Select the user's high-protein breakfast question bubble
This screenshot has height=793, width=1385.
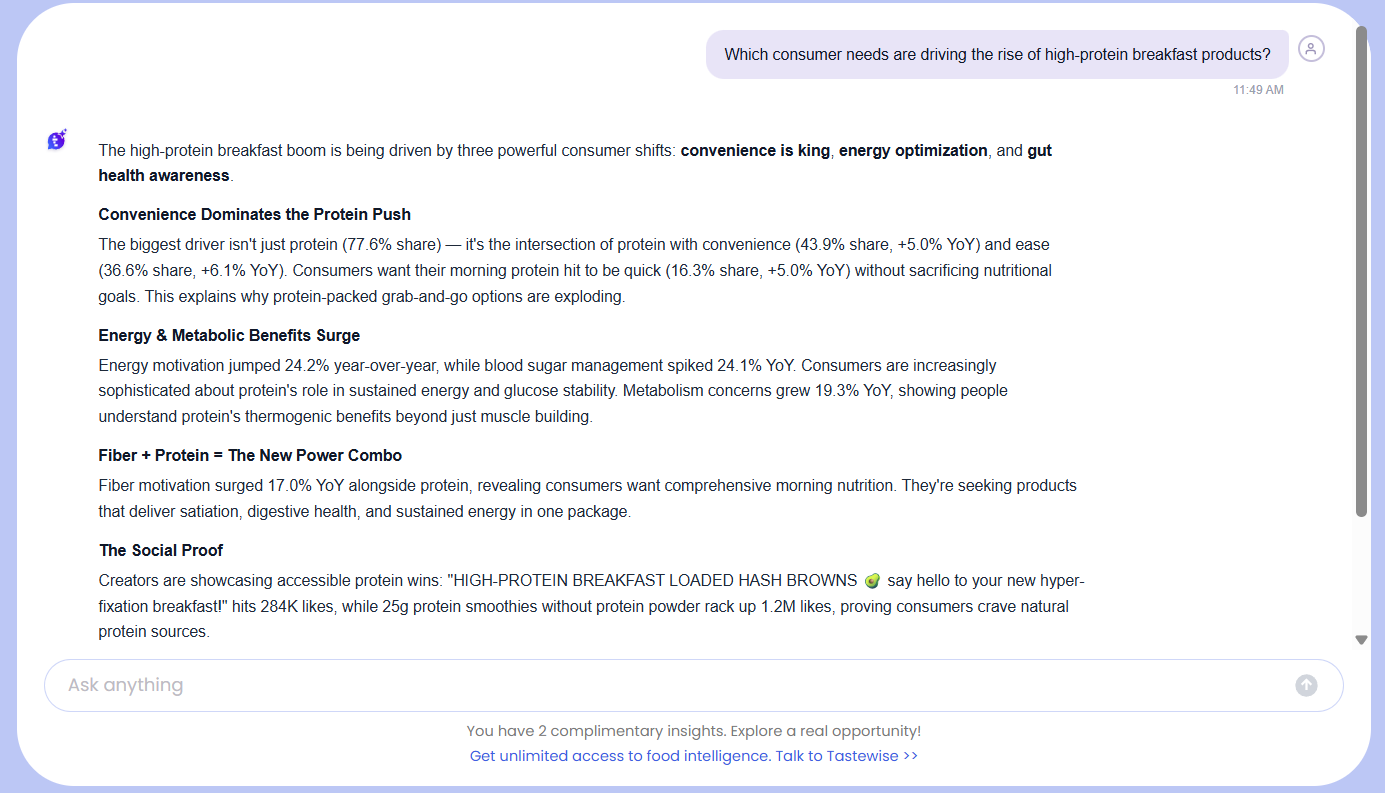[996, 55]
